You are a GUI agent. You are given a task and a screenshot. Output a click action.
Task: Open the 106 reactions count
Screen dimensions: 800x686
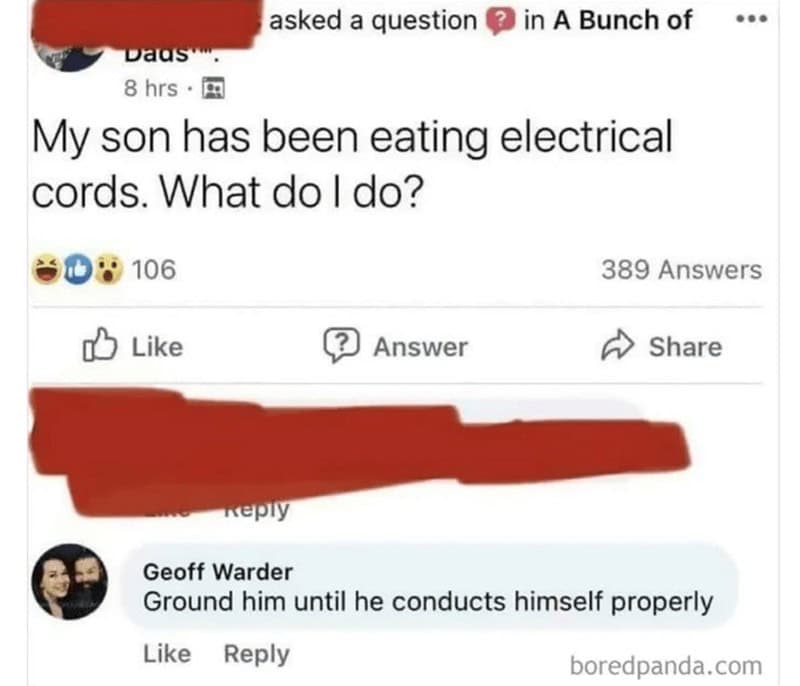(153, 269)
